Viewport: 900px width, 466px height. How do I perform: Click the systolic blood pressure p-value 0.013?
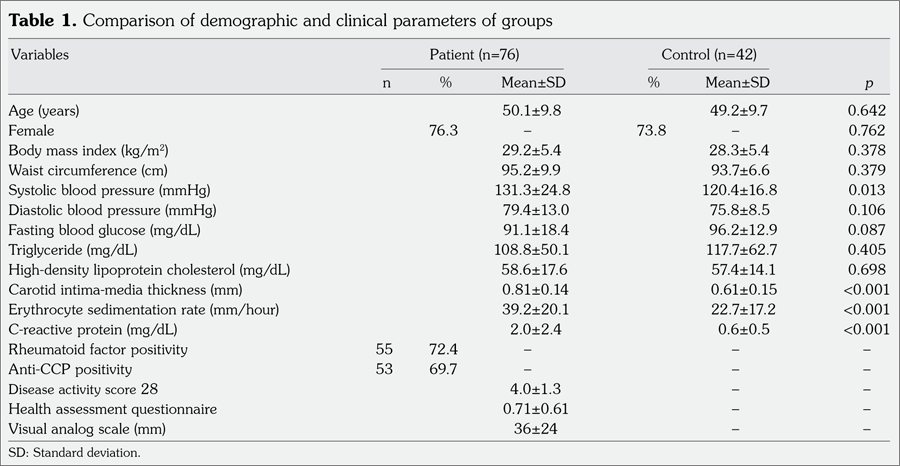coord(866,190)
